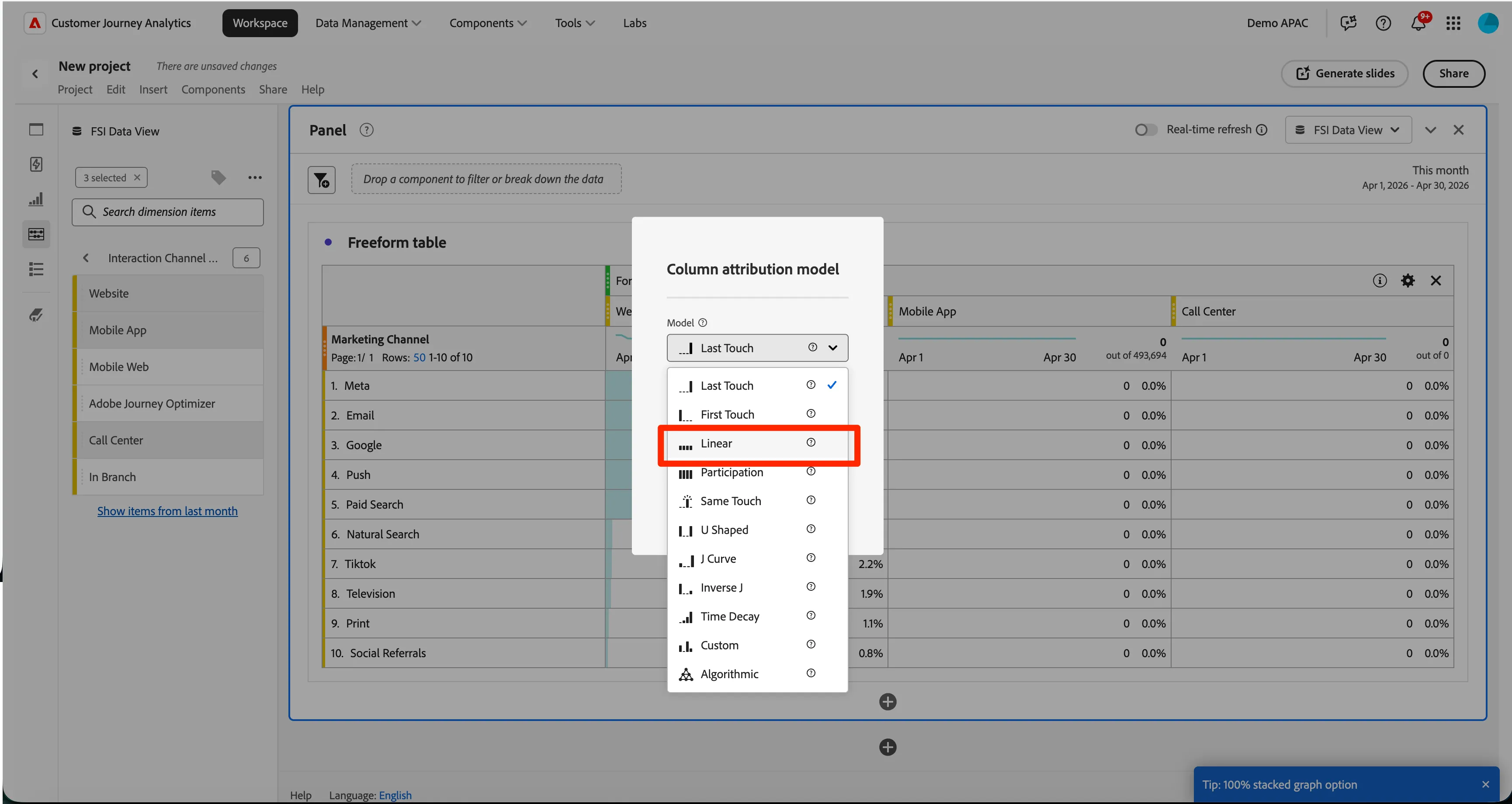Add a blank panel with bottom plus icon
The image size is (1512, 804).
pyautogui.click(x=888, y=746)
